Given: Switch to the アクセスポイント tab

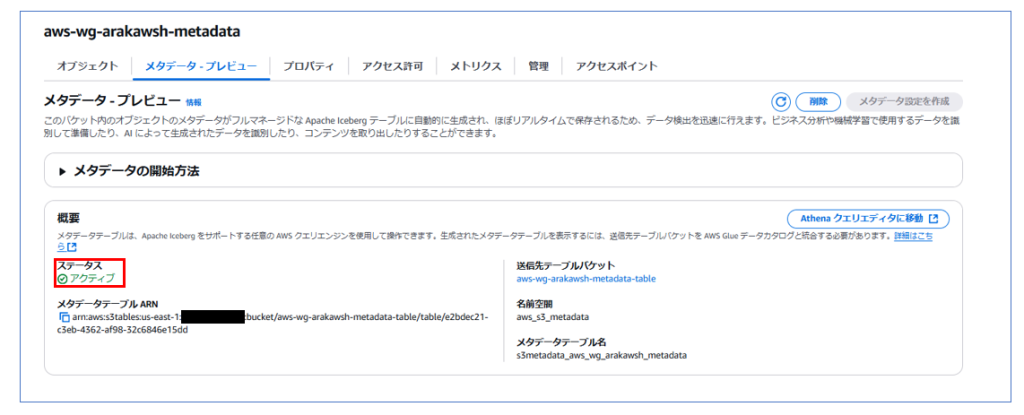Looking at the screenshot, I should [616, 66].
